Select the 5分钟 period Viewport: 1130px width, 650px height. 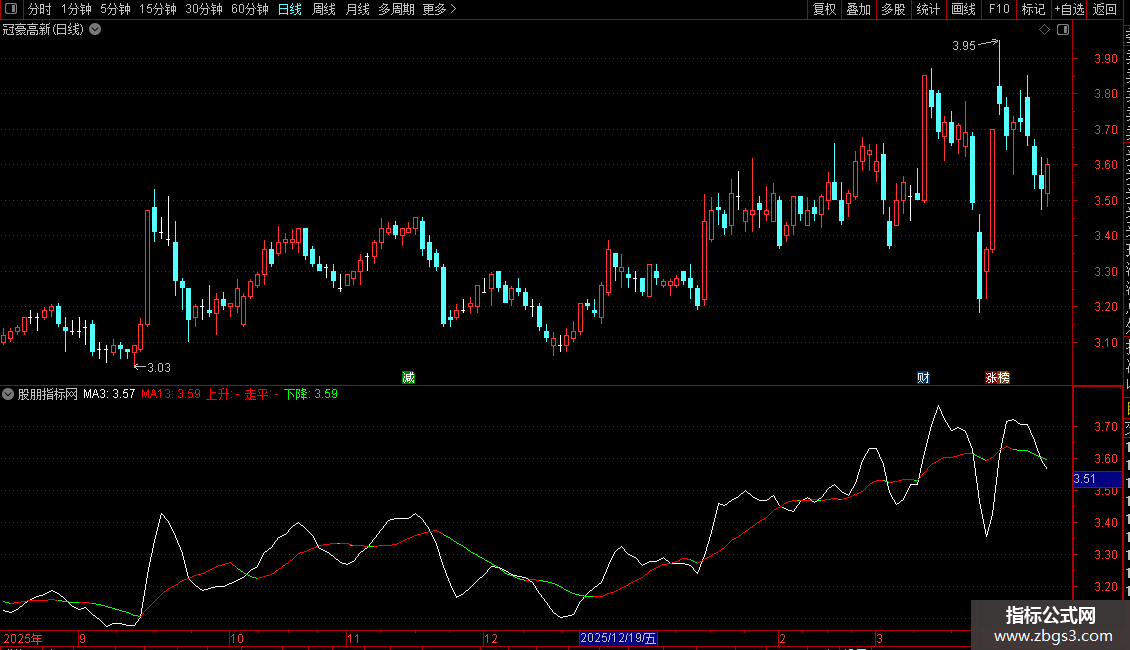pos(115,9)
